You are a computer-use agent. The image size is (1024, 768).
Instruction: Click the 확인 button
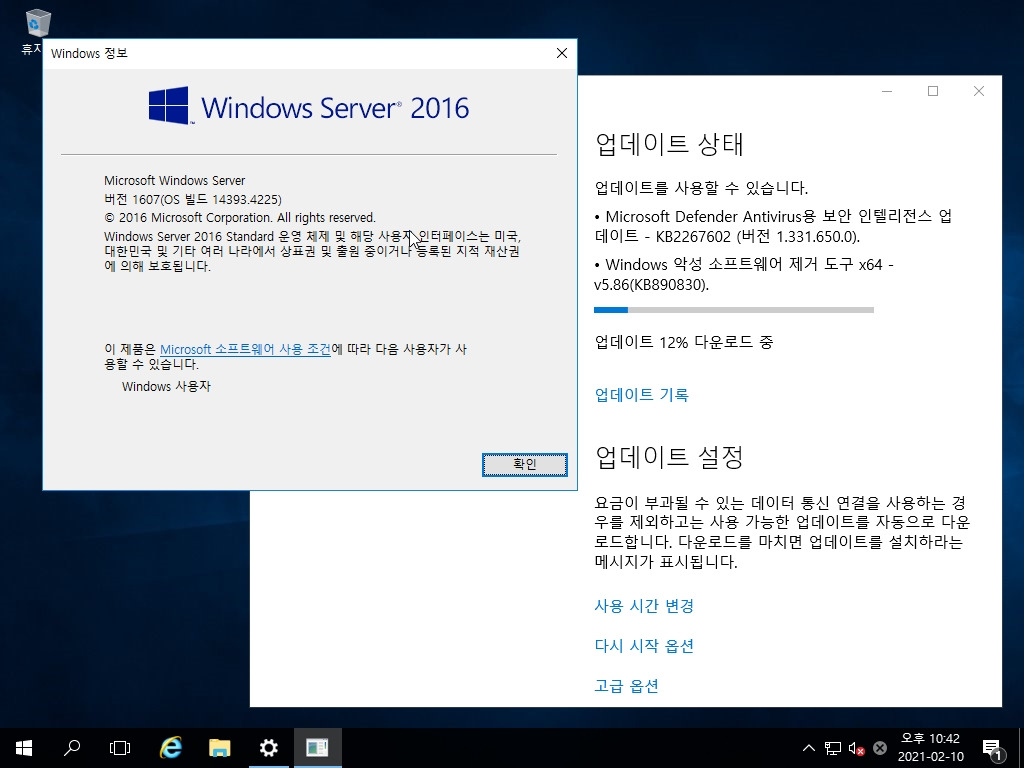coord(524,464)
